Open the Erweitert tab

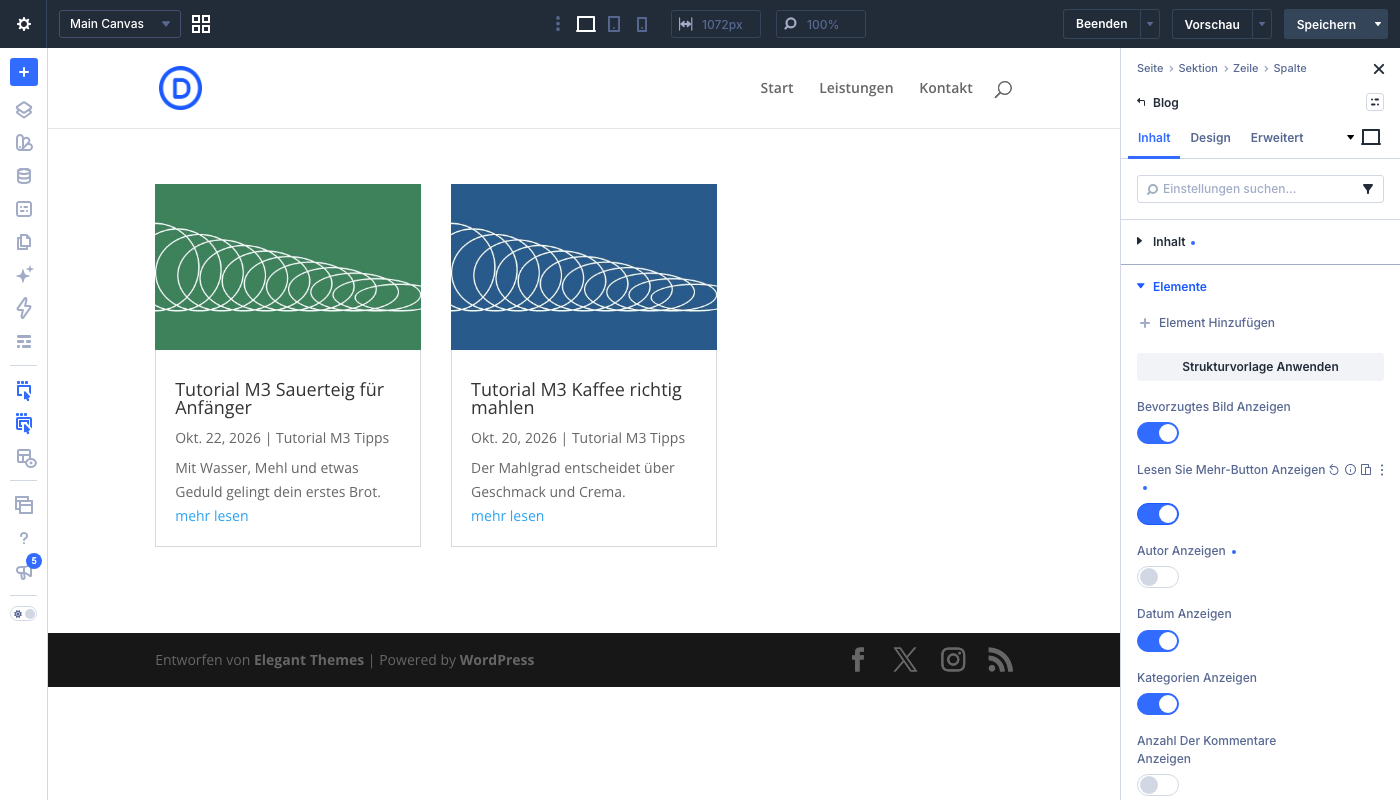tap(1277, 138)
